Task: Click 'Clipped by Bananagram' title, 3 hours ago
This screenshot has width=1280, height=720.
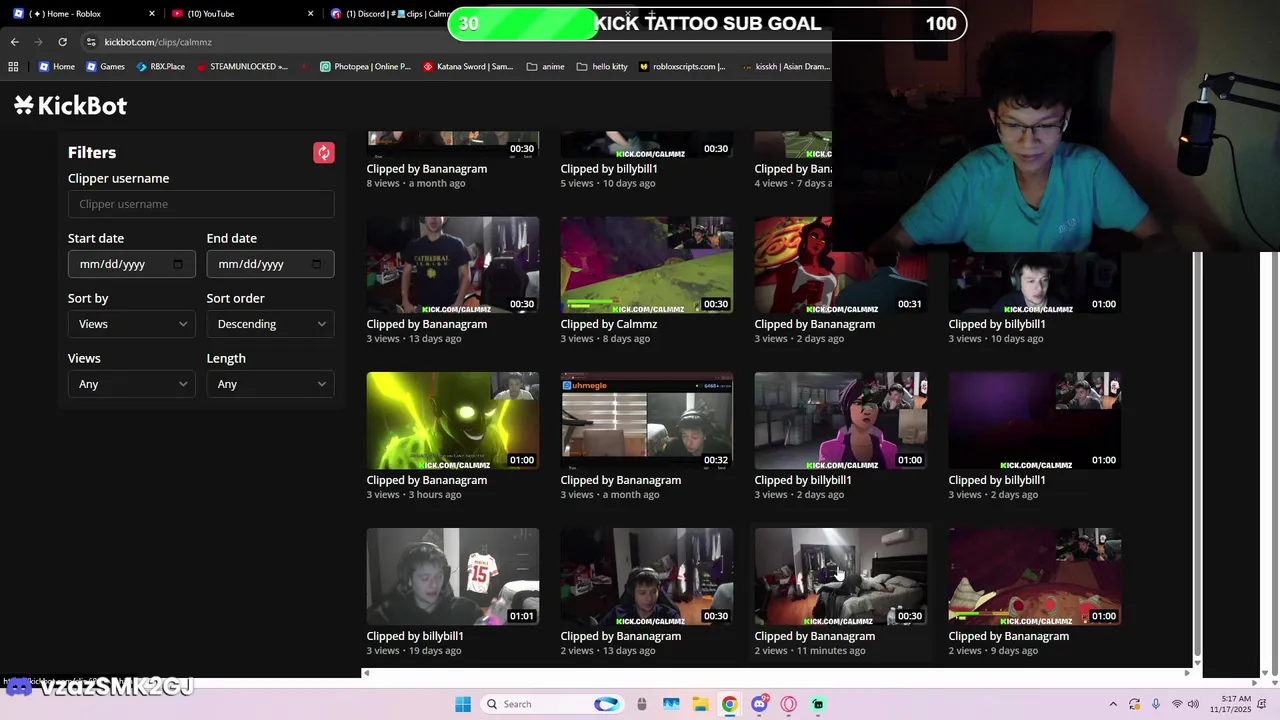Action: 427,480
